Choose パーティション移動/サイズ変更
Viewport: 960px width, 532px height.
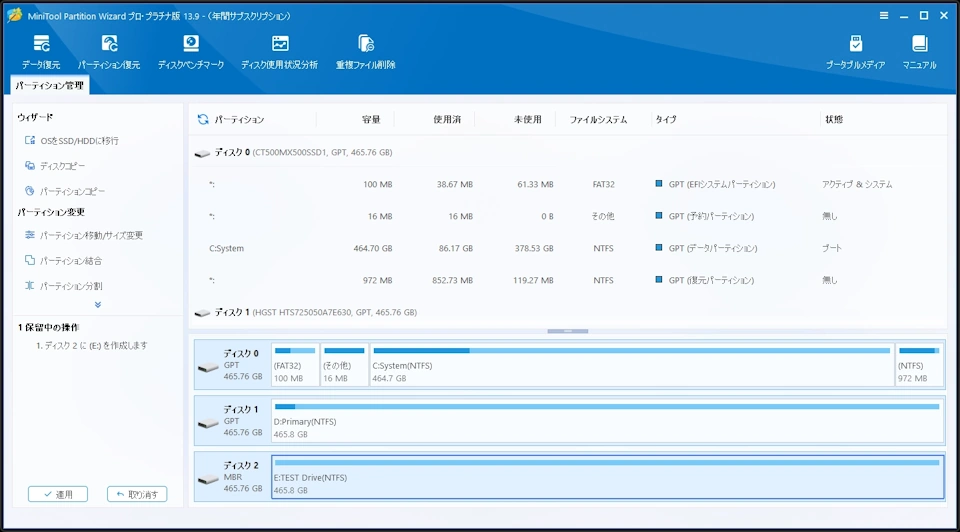tap(84, 235)
